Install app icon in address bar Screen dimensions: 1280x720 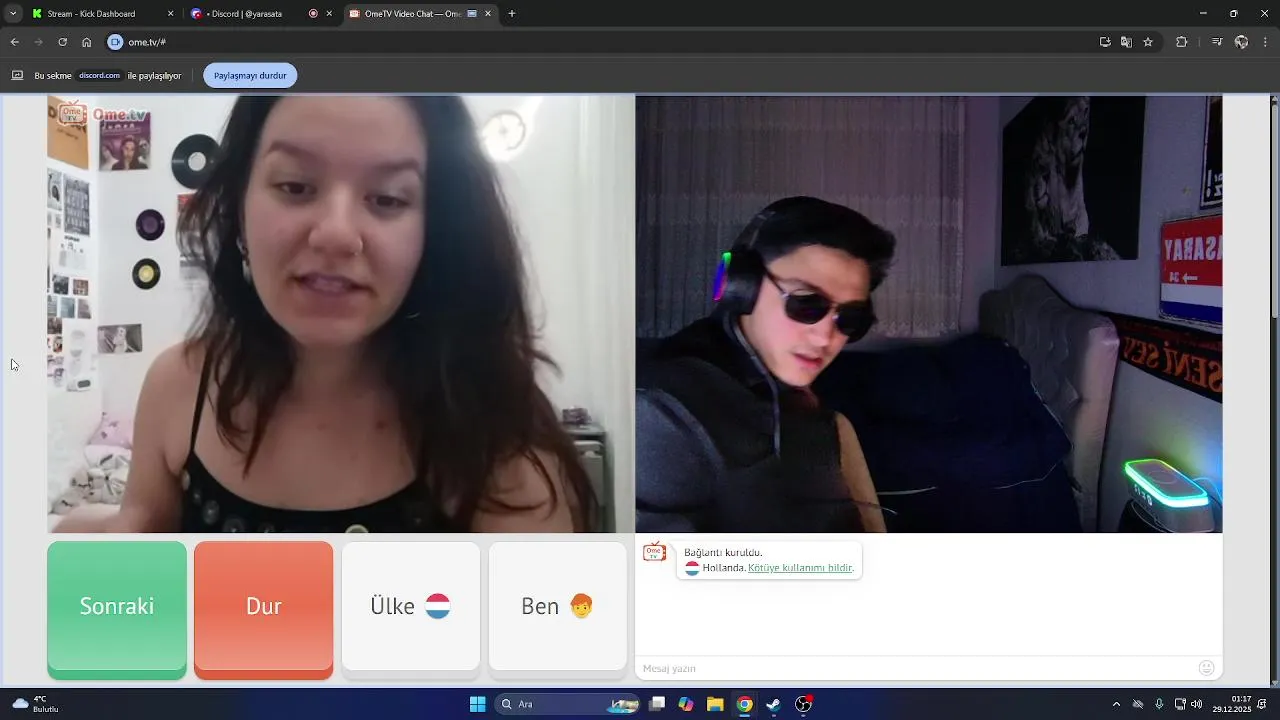pyautogui.click(x=1105, y=42)
